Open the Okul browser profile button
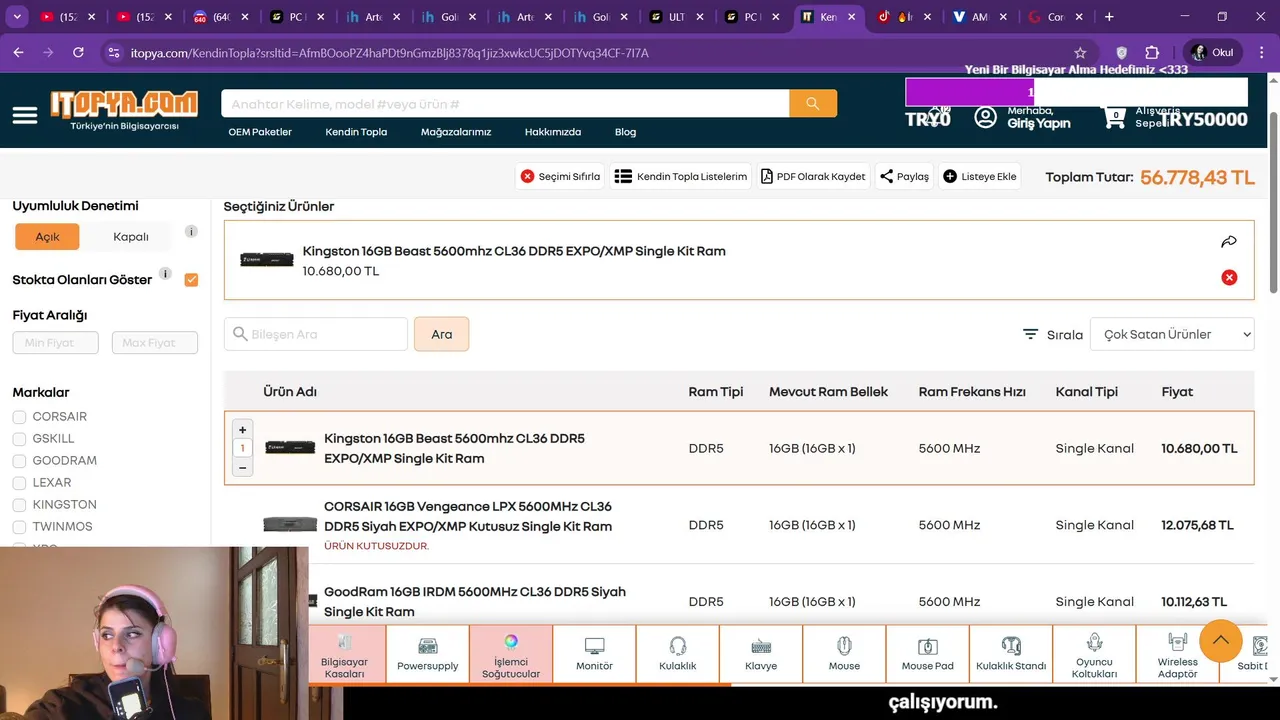 pos(1212,53)
